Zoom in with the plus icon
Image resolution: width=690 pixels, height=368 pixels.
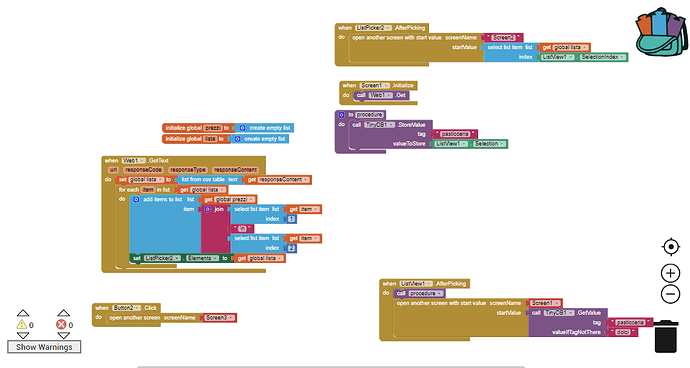tap(671, 273)
